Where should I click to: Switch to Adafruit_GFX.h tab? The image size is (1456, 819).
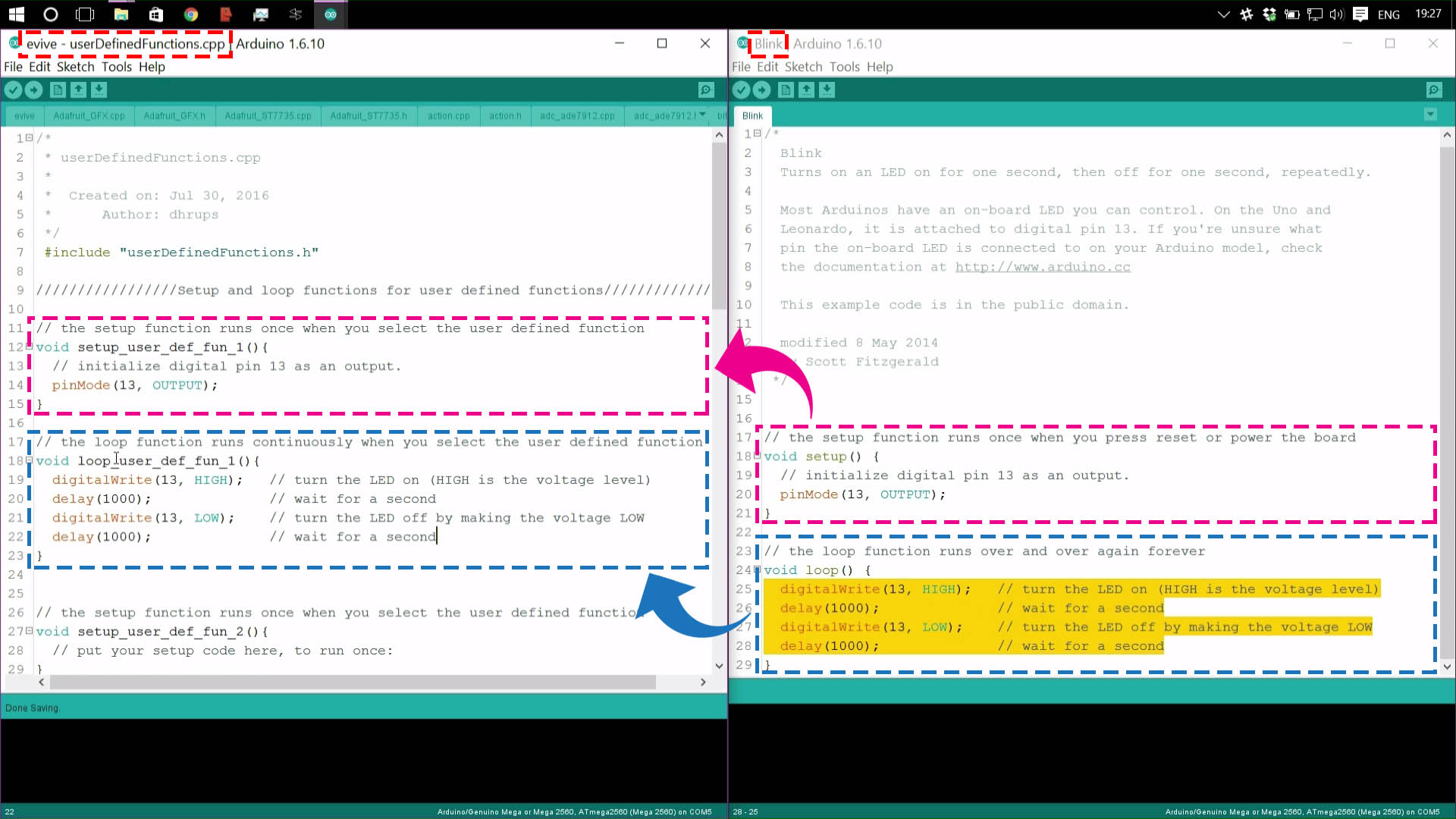coord(174,116)
